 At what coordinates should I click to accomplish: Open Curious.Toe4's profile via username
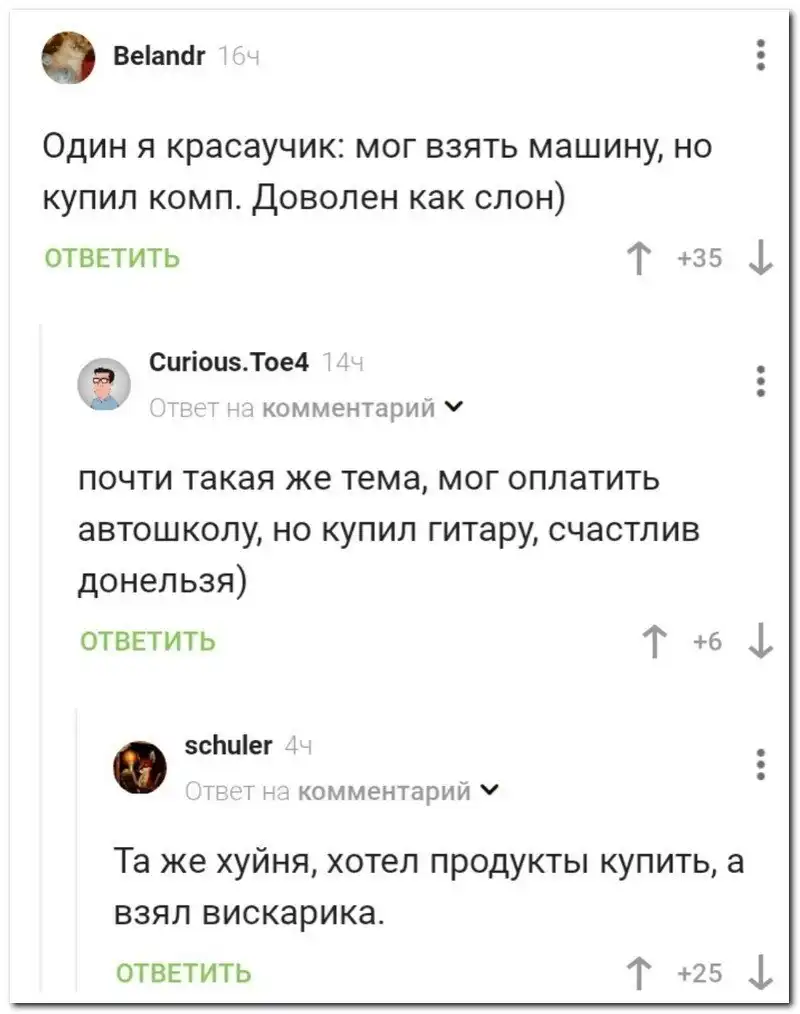(228, 362)
